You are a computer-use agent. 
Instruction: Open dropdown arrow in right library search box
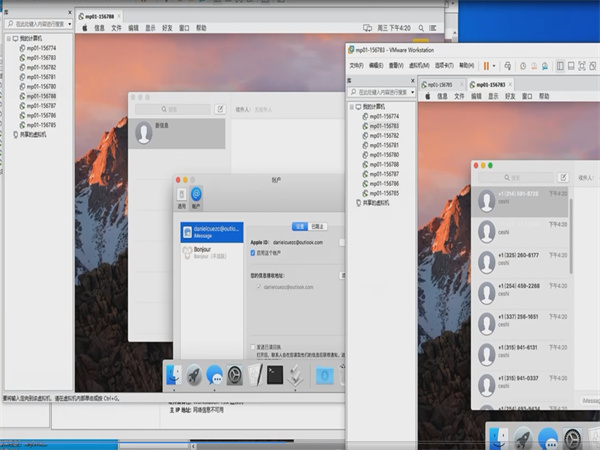412,91
